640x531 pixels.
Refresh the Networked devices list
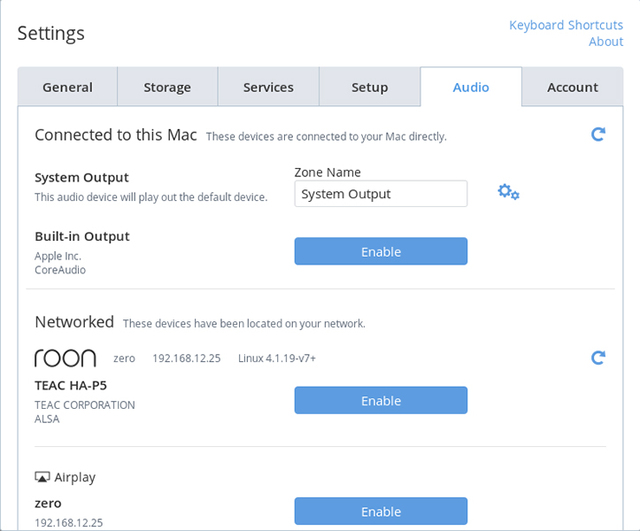(598, 357)
